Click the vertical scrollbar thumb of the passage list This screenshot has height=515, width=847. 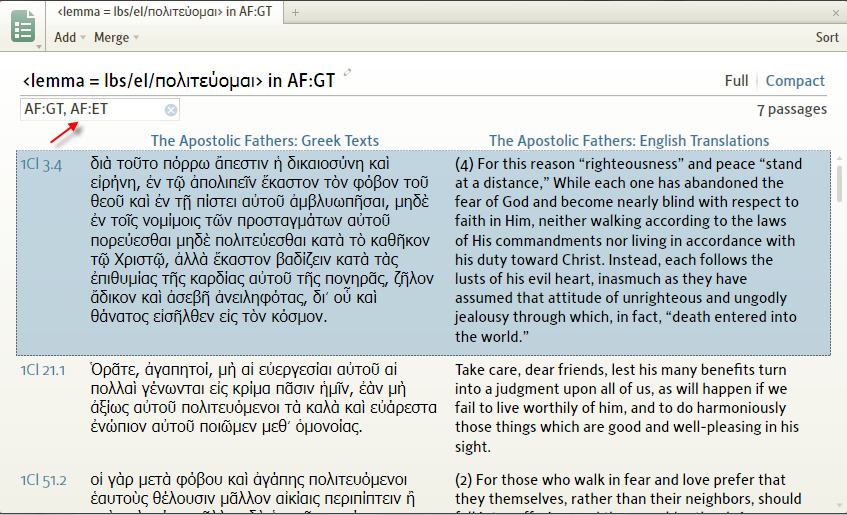point(839,184)
